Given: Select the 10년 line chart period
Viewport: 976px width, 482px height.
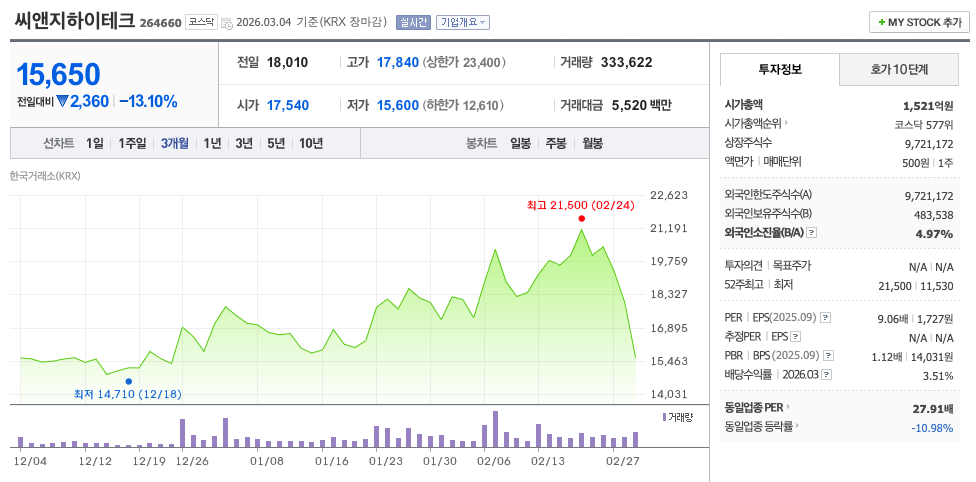Looking at the screenshot, I should pyautogui.click(x=311, y=143).
